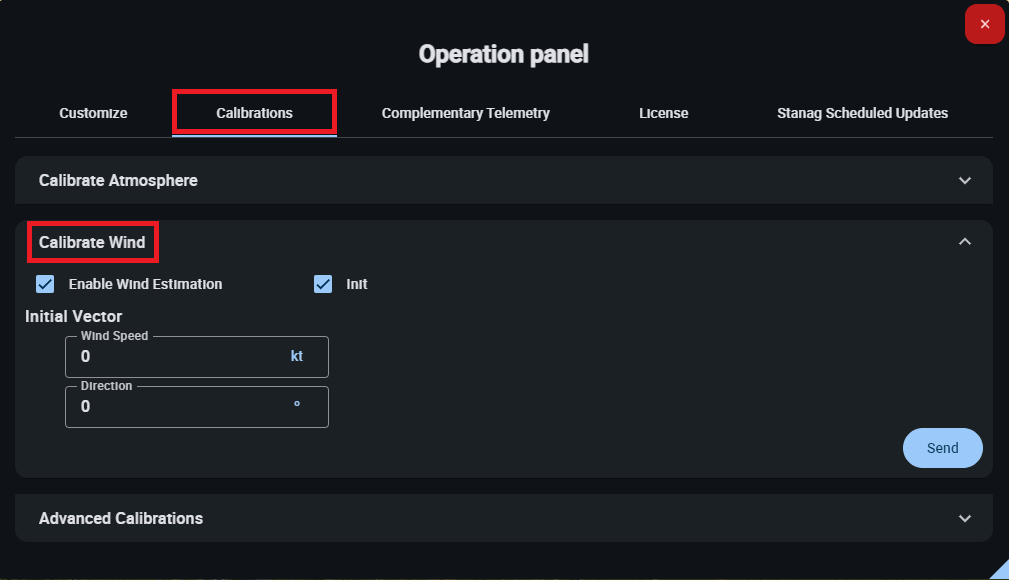
Task: Select the Calibrations tab
Action: [x=254, y=113]
